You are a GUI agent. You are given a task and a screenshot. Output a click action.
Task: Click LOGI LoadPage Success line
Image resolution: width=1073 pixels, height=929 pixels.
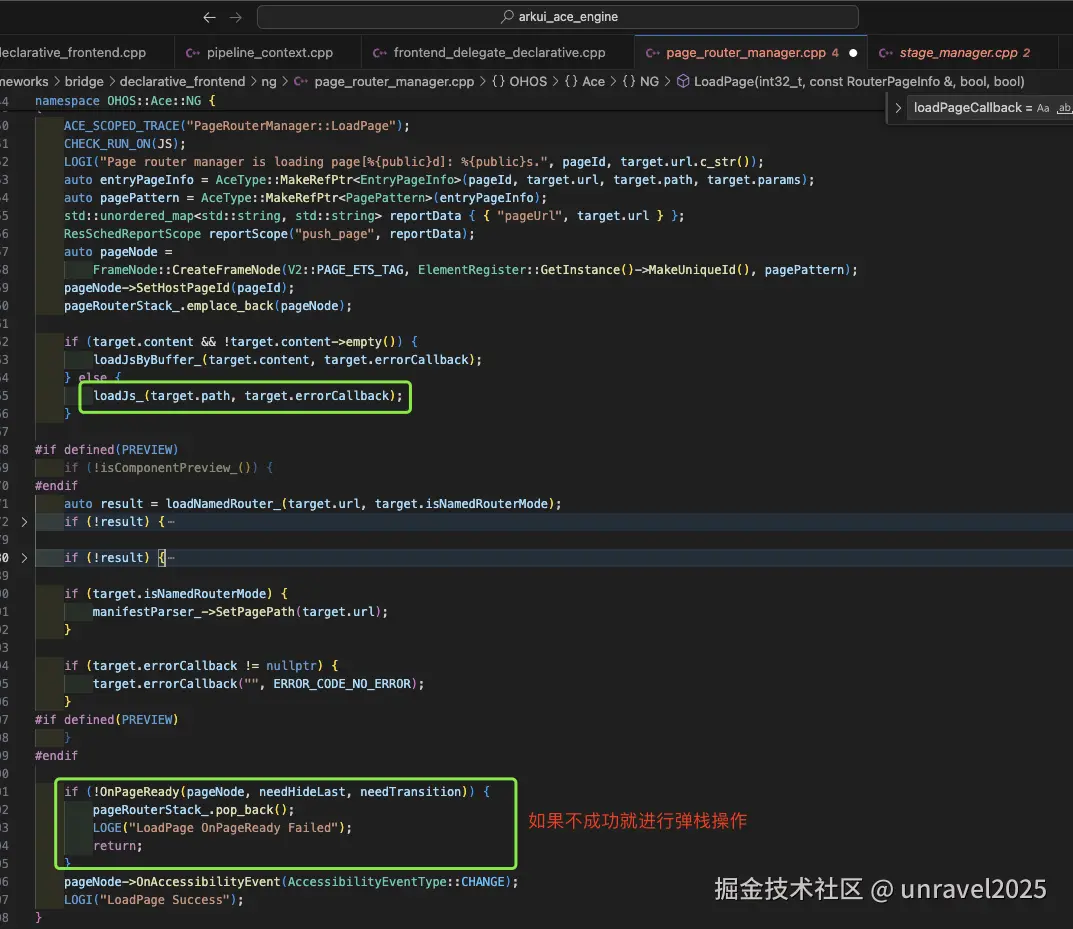[153, 900]
